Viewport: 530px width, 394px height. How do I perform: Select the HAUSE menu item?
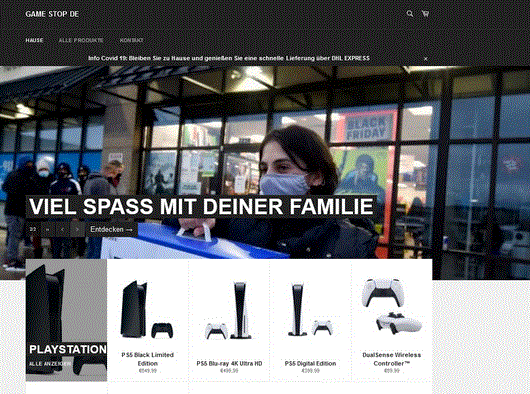point(34,40)
